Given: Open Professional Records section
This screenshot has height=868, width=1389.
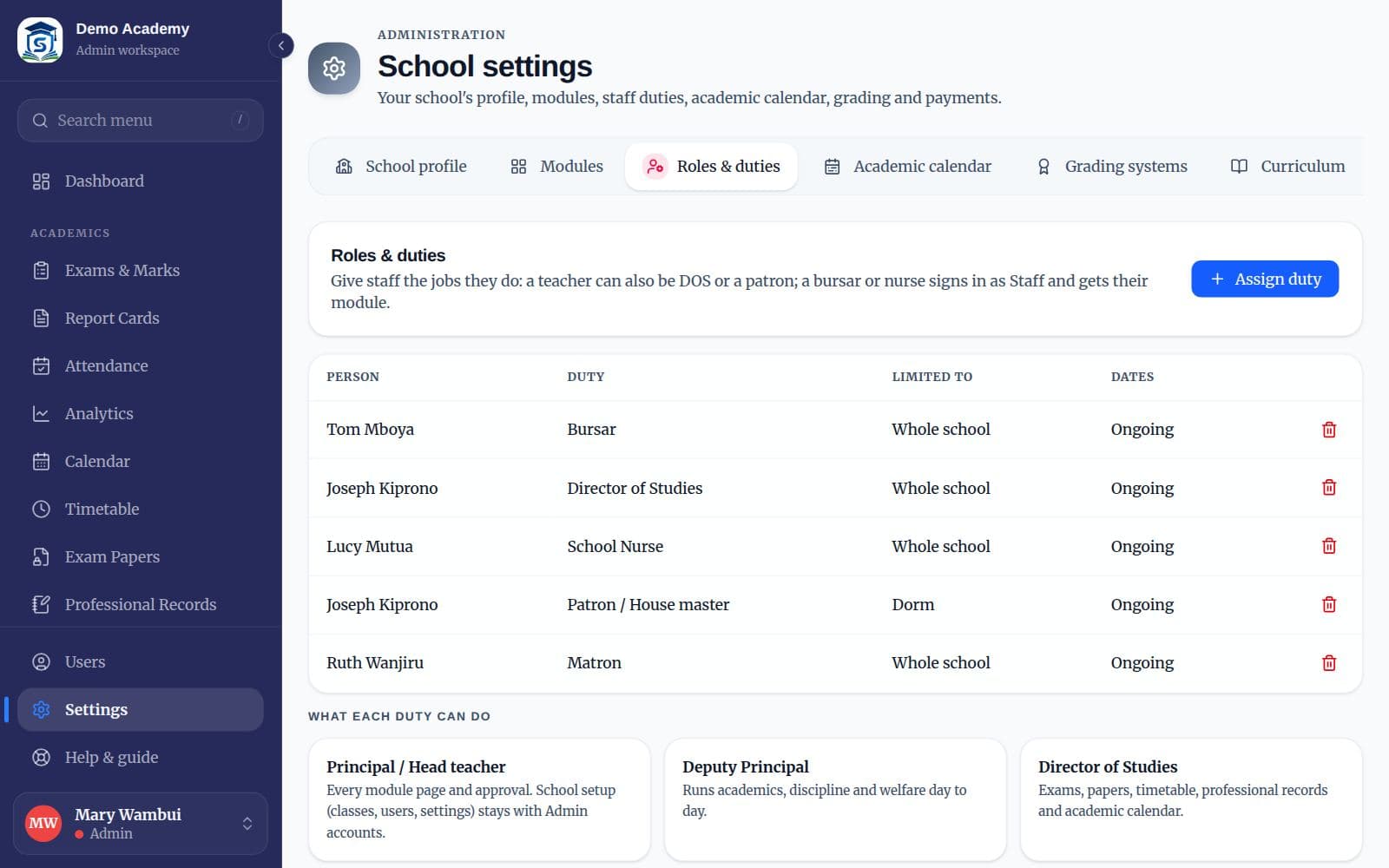Looking at the screenshot, I should [x=140, y=604].
